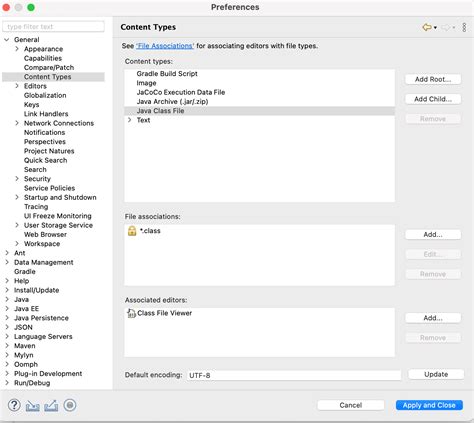Expand the Java preferences node
The image size is (474, 423).
[x=7, y=299]
